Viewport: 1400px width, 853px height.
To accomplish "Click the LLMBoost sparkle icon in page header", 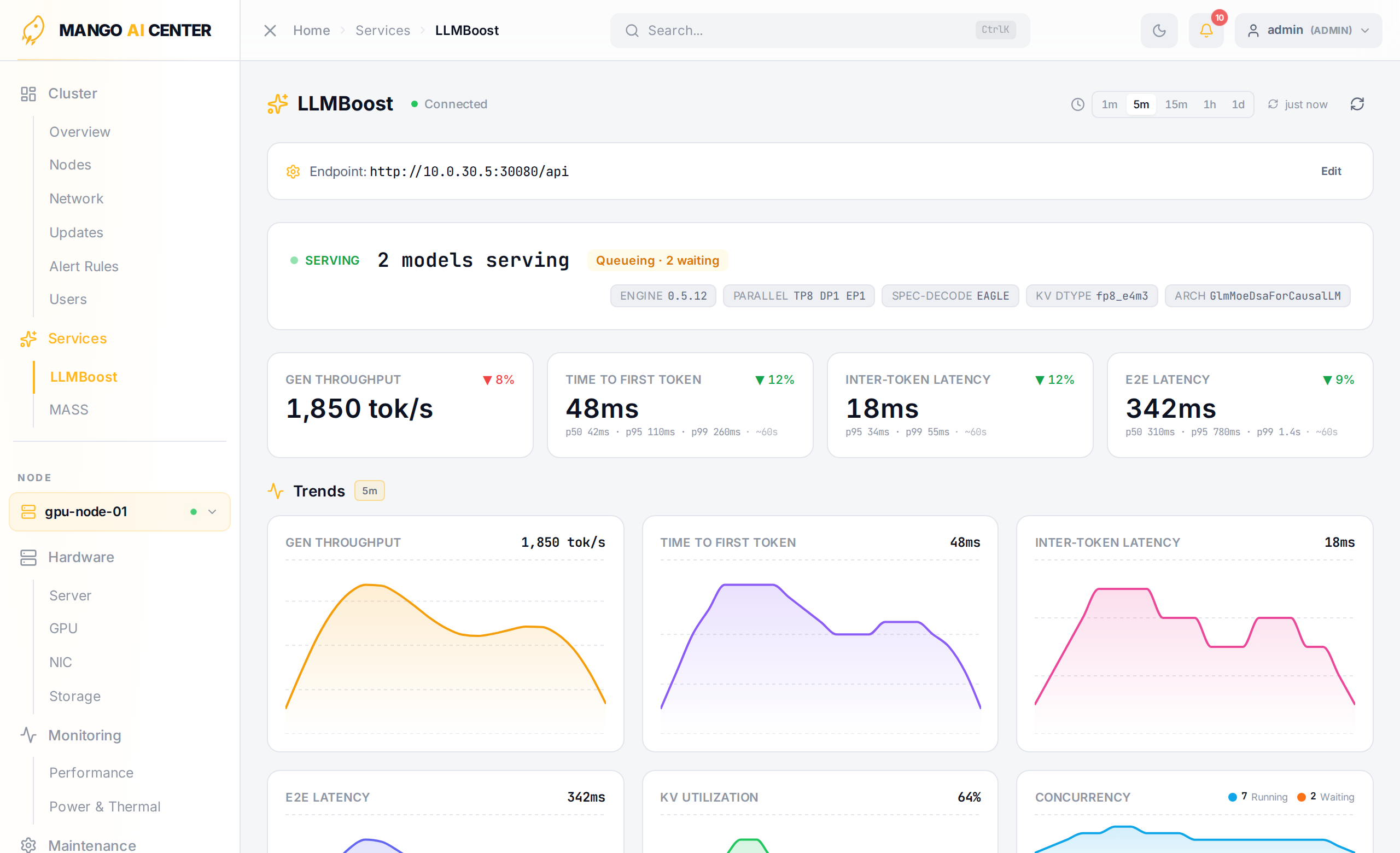I will coord(277,104).
